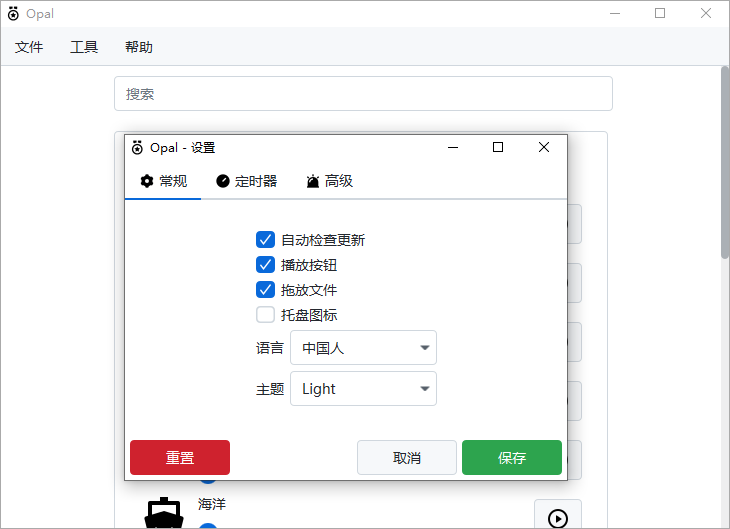
Task: Click the main window vertical scrollbar
Action: click(x=725, y=162)
